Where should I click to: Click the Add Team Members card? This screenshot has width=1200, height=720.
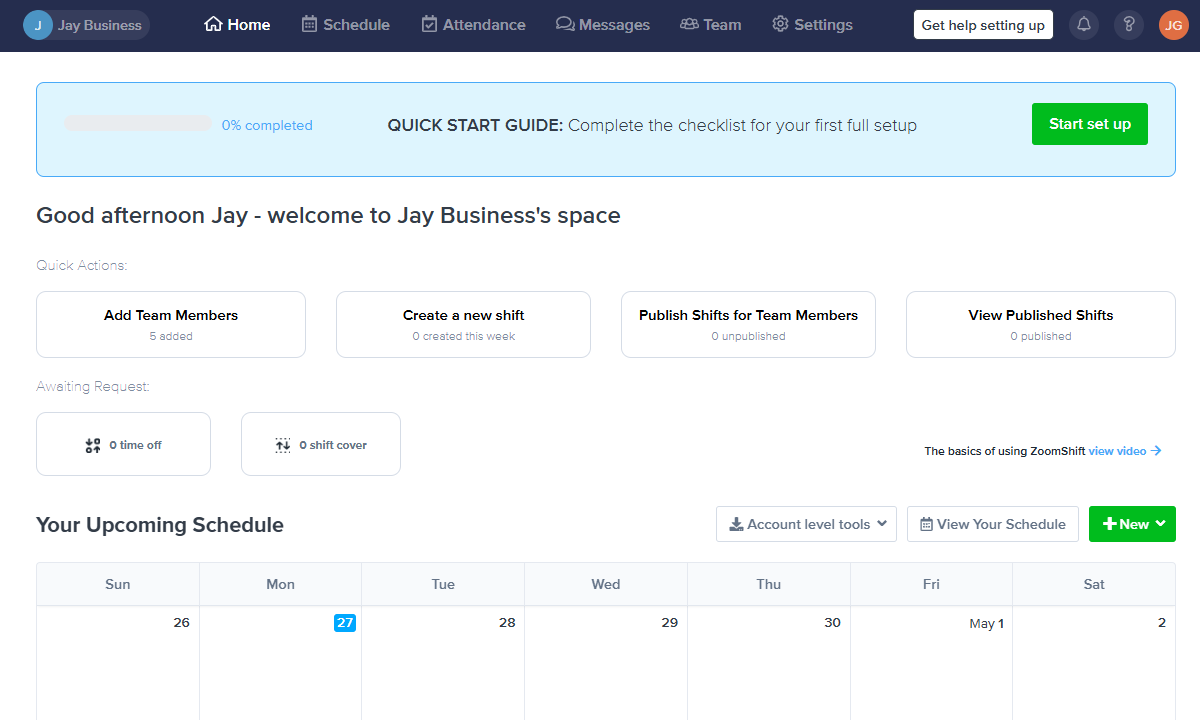pyautogui.click(x=171, y=324)
